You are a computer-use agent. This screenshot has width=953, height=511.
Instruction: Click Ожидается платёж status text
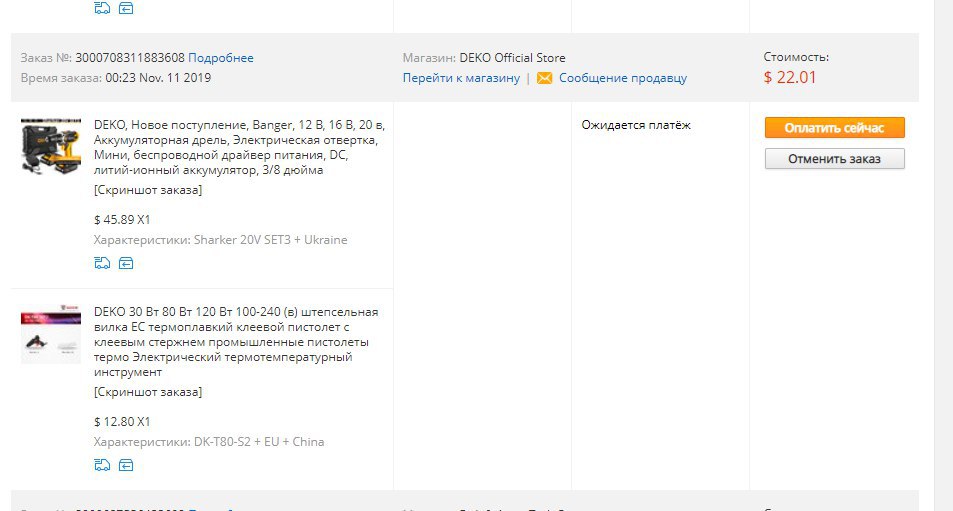pos(636,125)
